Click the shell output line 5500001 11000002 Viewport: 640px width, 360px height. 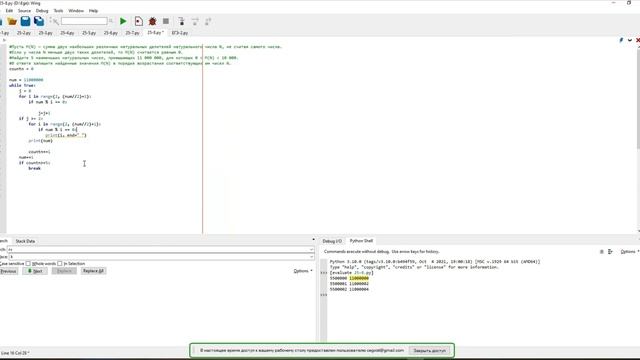(x=349, y=284)
